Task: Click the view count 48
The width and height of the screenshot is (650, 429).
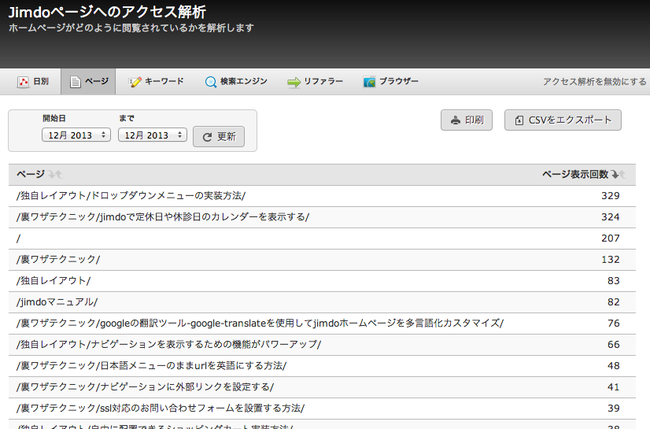Action: (614, 366)
